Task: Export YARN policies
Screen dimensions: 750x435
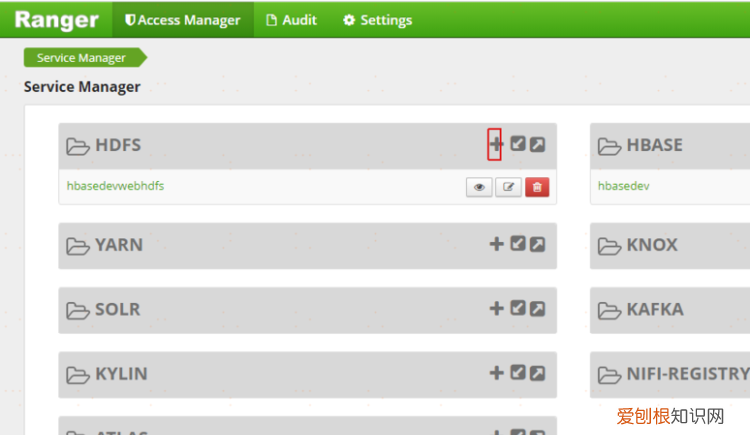Action: pos(538,244)
